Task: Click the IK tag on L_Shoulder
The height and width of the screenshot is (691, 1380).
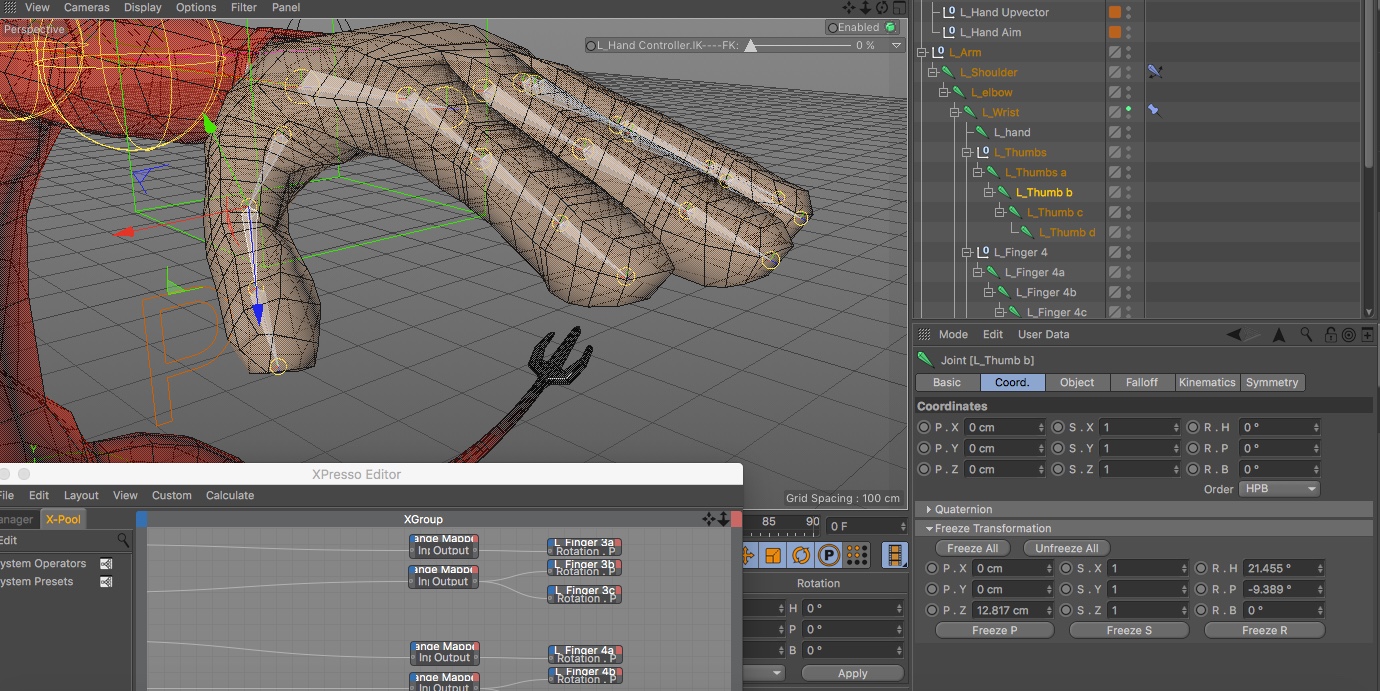Action: 1154,72
